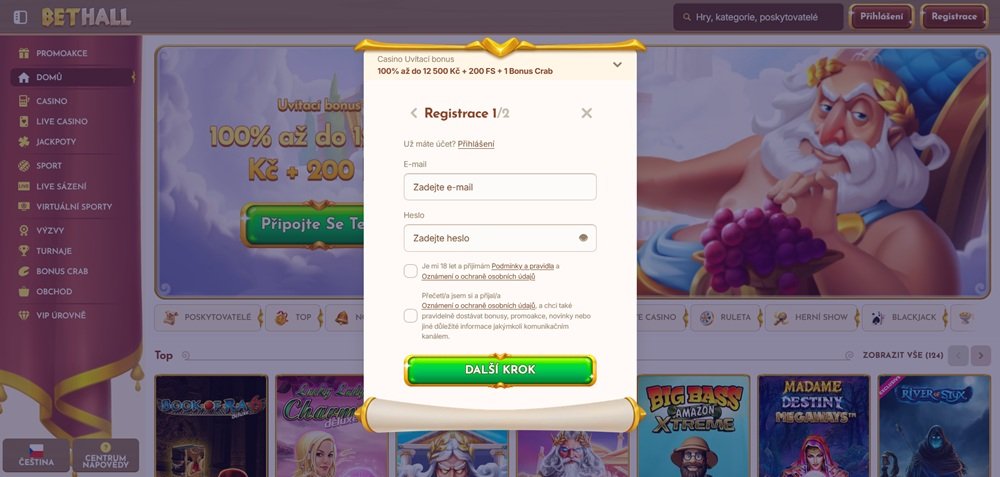Image resolution: width=1000 pixels, height=477 pixels.
Task: Focus the e-mail input field
Action: pyautogui.click(x=500, y=187)
